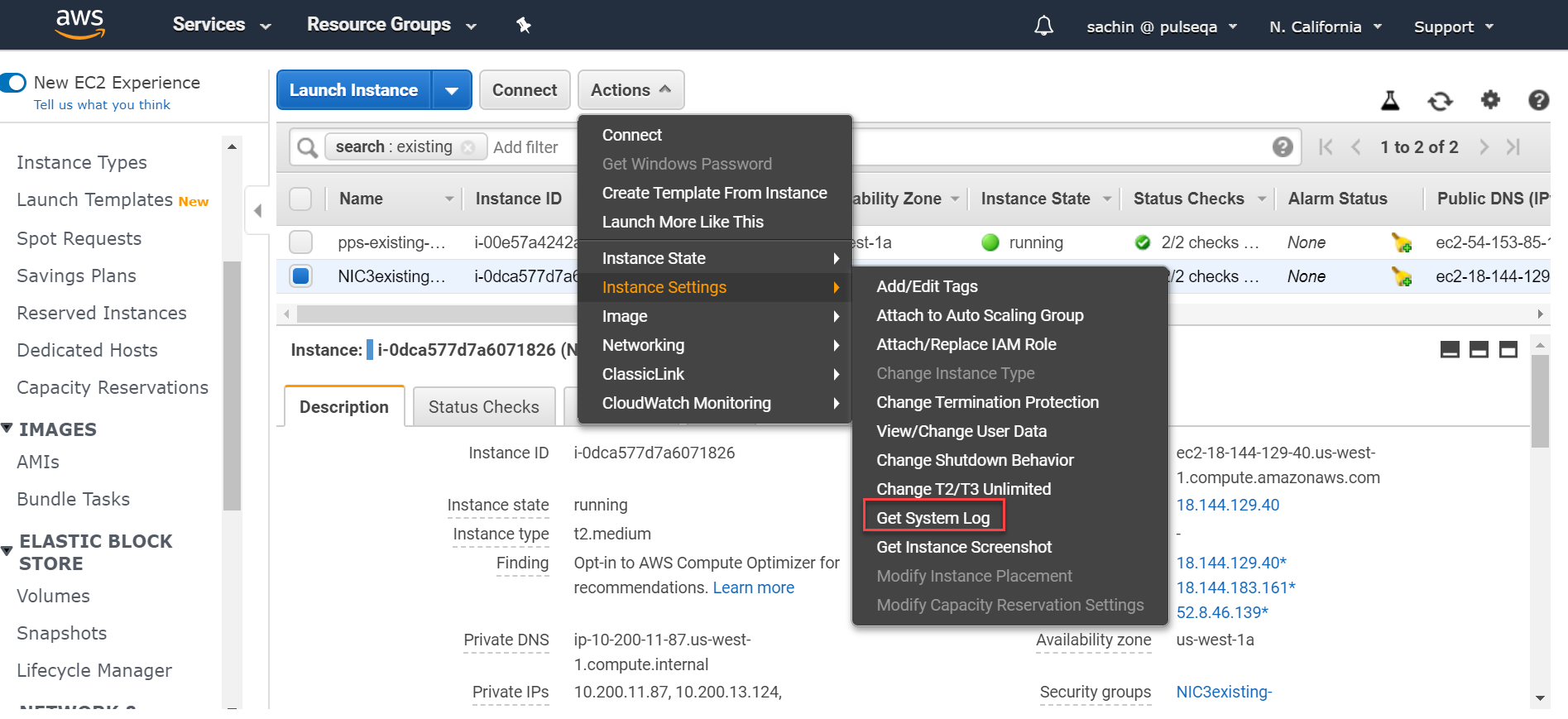Choose Change Termination Protection
The height and width of the screenshot is (719, 1568).
987,402
